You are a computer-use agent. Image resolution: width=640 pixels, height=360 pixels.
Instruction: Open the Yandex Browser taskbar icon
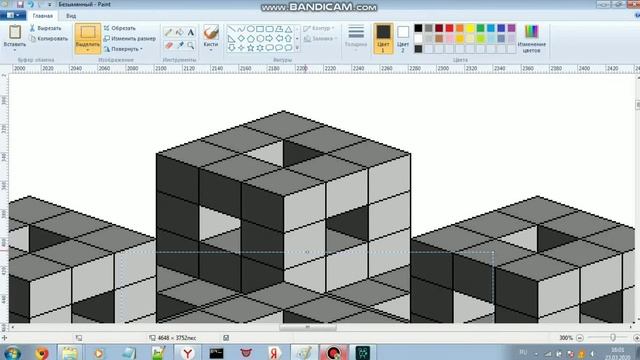[x=187, y=353]
